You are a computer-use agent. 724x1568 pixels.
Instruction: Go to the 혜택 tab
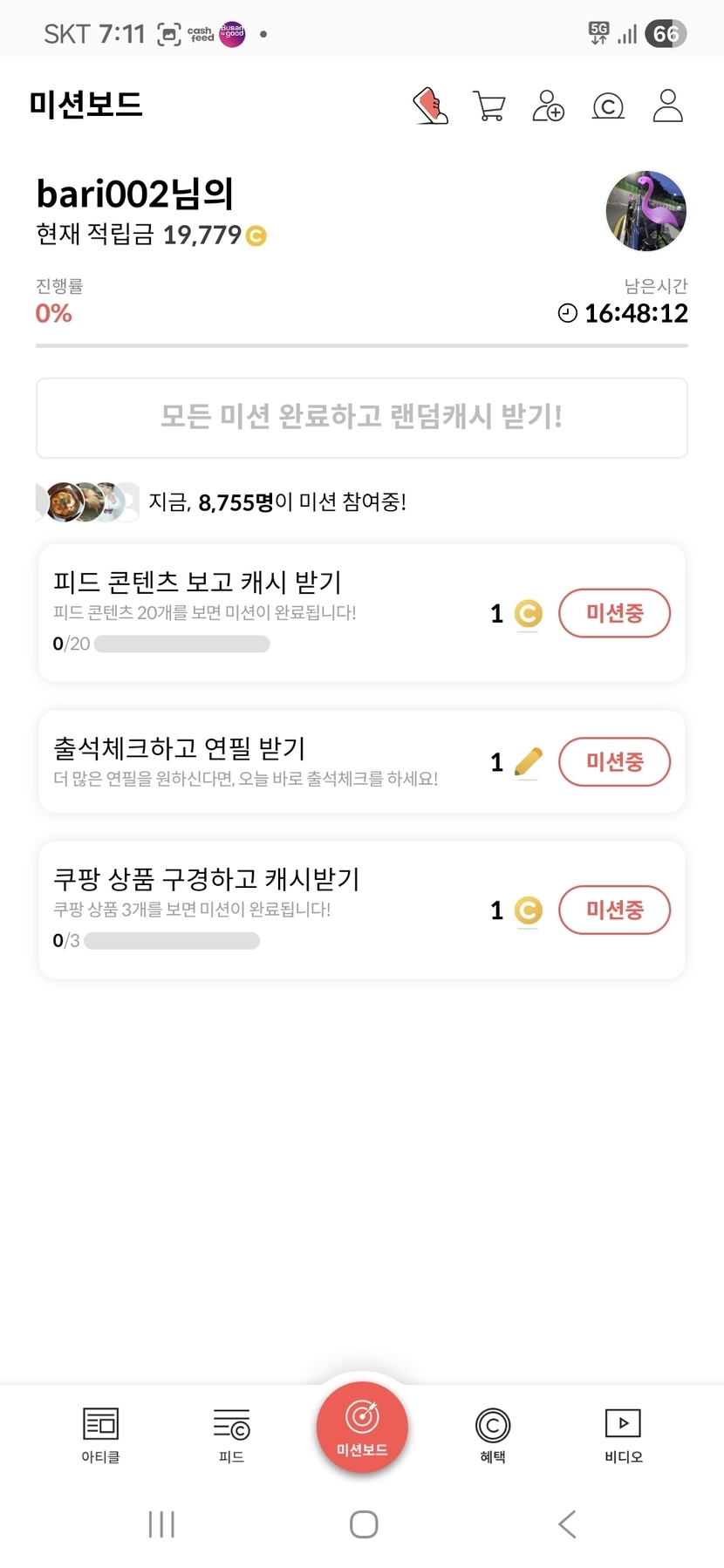click(493, 1435)
